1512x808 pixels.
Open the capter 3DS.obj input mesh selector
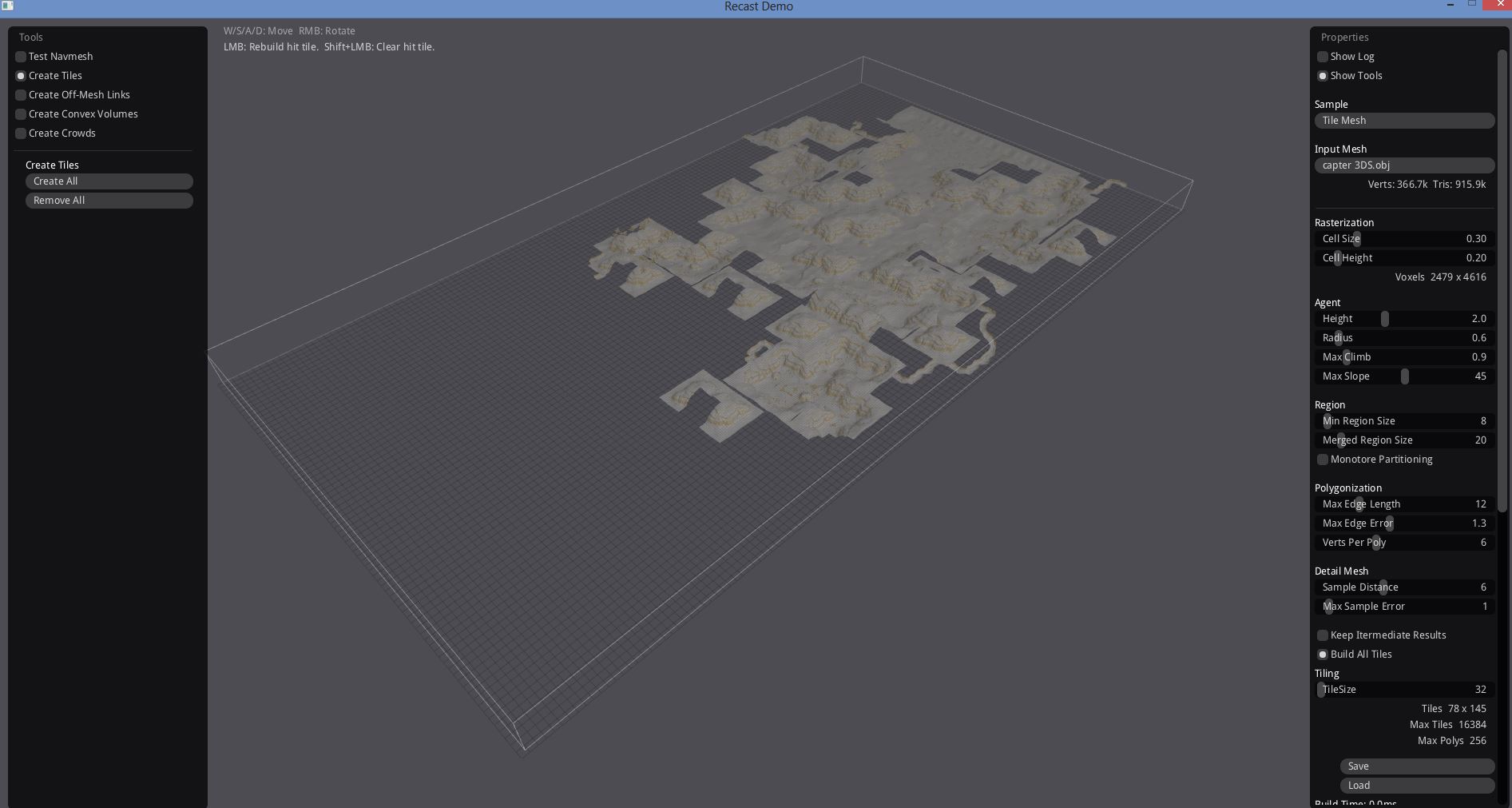coord(1403,165)
